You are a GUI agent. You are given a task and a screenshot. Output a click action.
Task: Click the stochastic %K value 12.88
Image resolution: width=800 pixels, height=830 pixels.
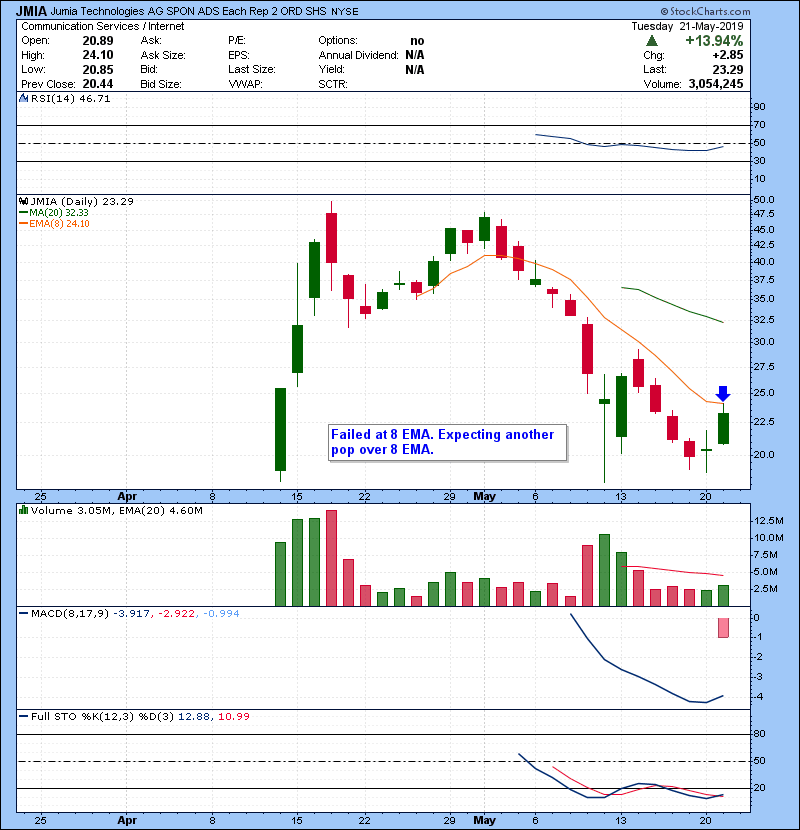[x=193, y=716]
